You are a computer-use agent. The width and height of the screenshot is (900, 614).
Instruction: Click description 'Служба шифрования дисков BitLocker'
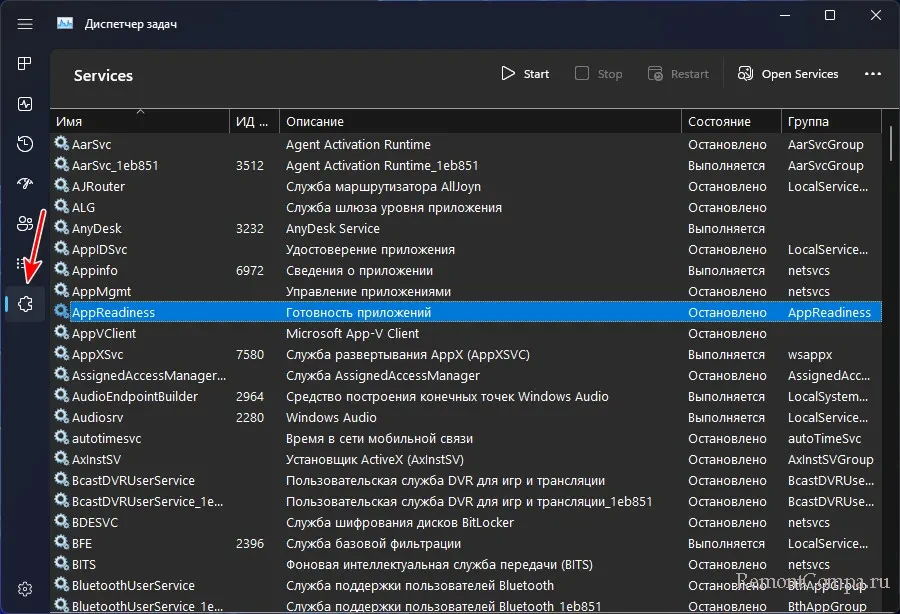tap(399, 523)
